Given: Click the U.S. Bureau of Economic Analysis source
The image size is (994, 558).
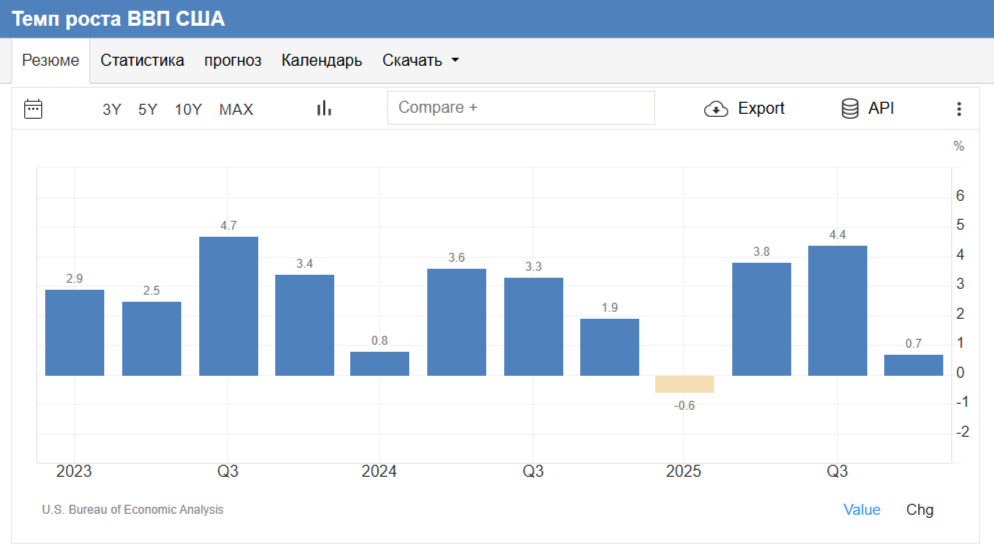Looking at the screenshot, I should [132, 510].
